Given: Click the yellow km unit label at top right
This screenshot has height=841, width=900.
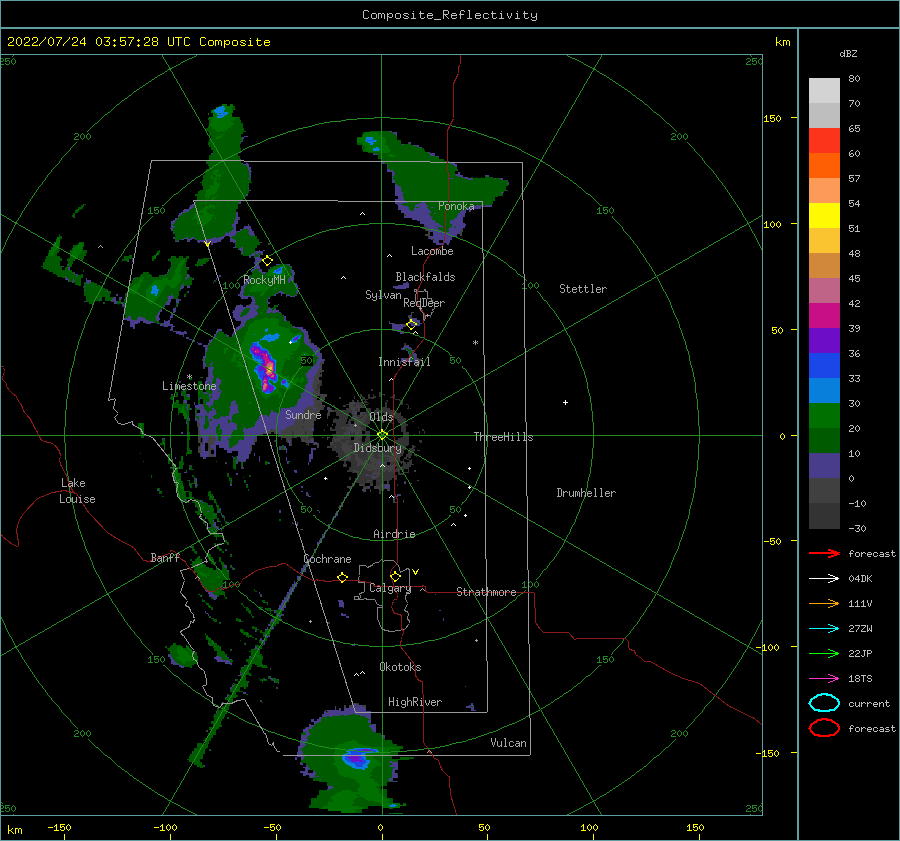Looking at the screenshot, I should tap(783, 42).
